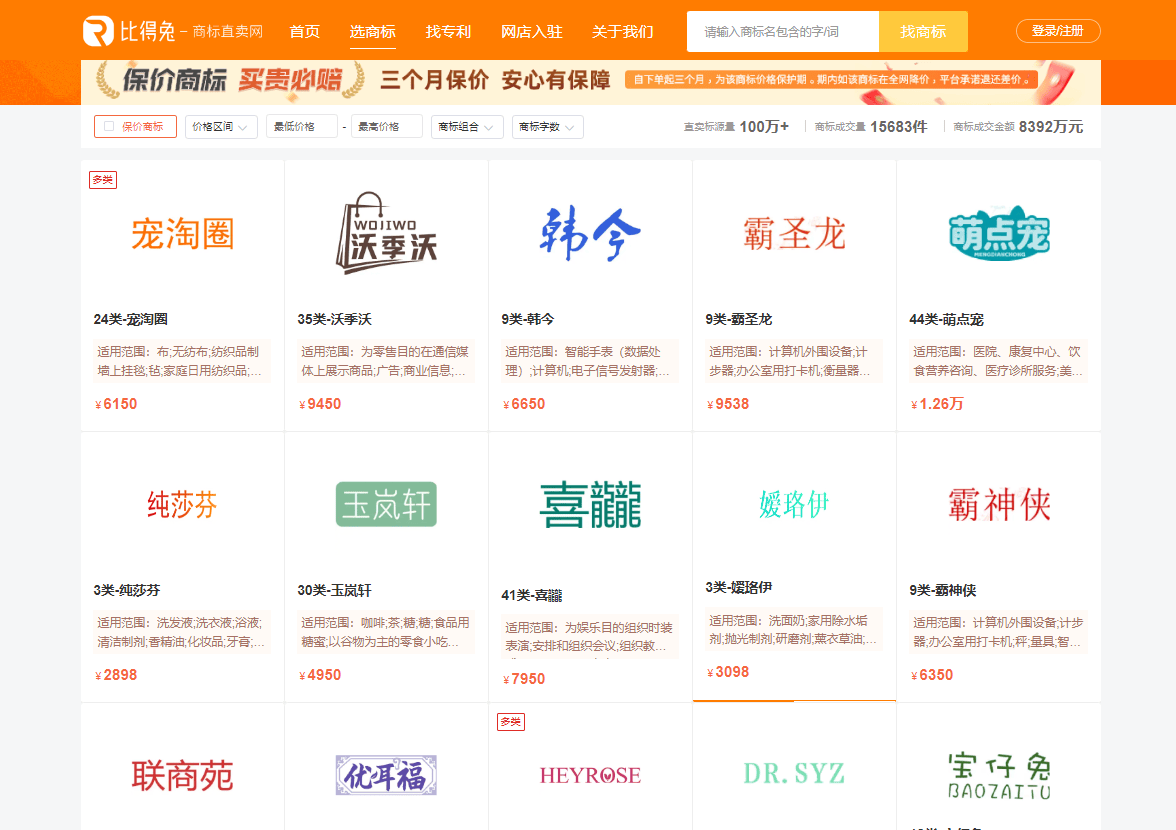Screen dimensions: 1176x830
Task: Click the 15683件 transaction count
Action: coord(898,127)
